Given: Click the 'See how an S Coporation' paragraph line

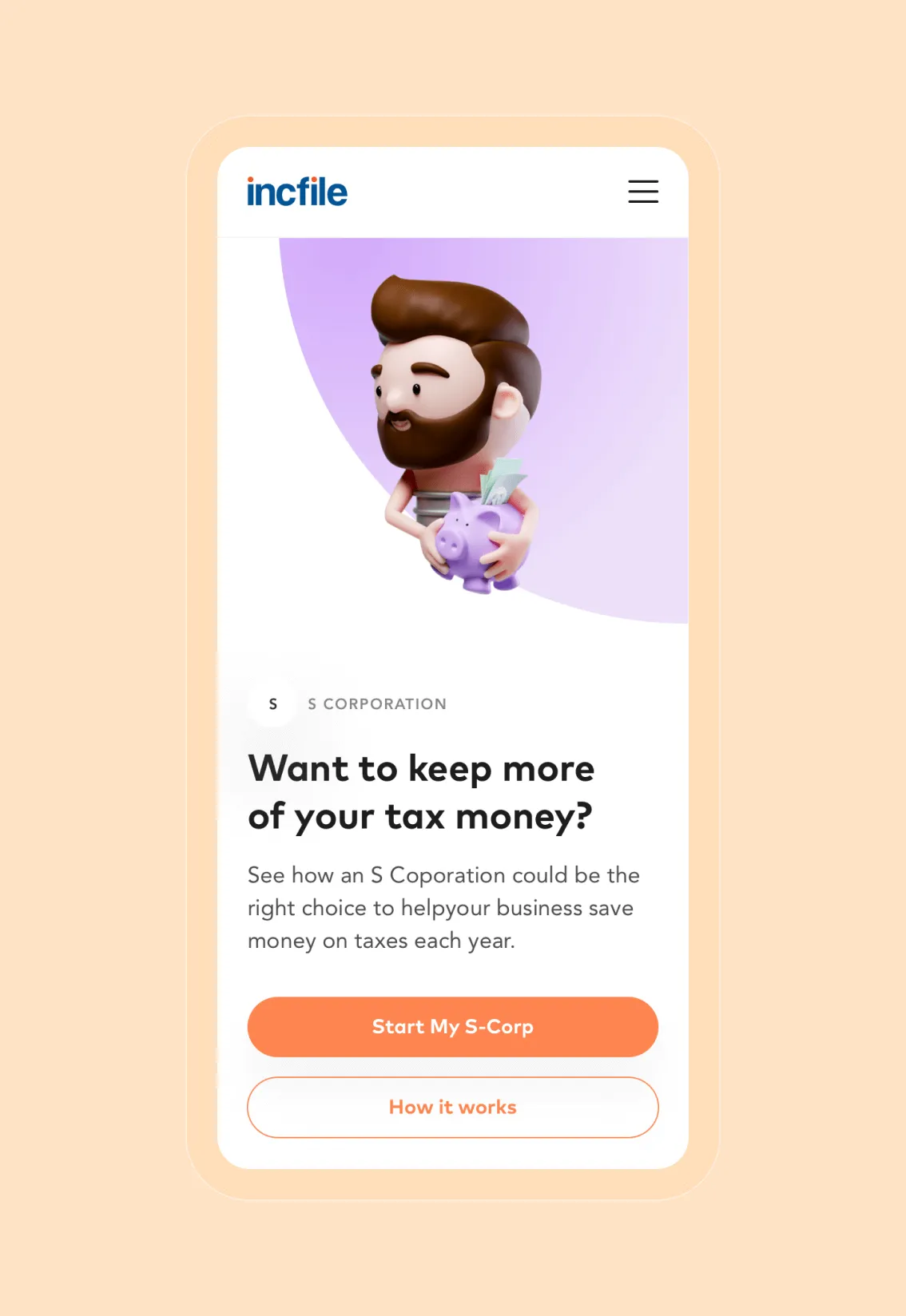Looking at the screenshot, I should (443, 875).
